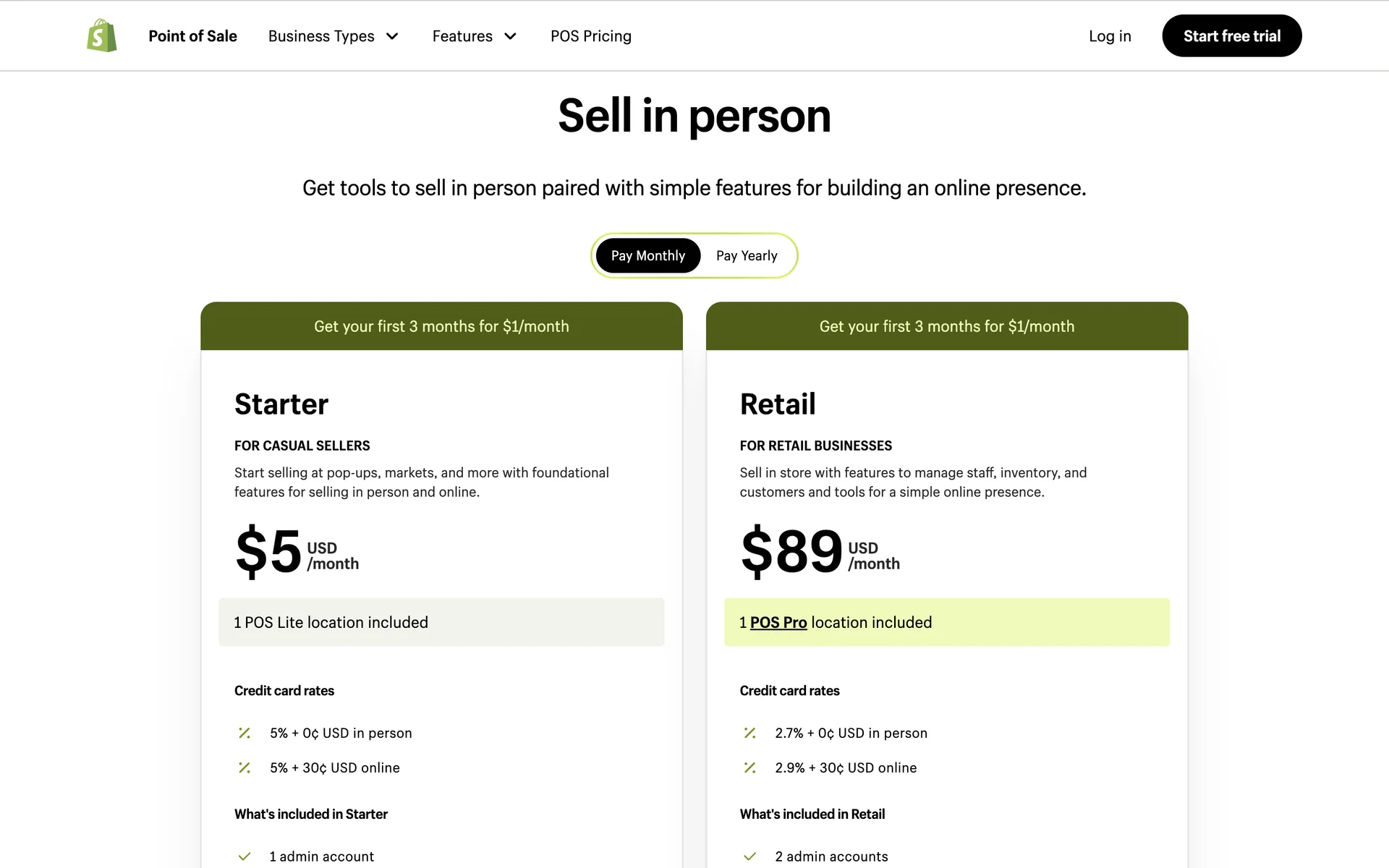The width and height of the screenshot is (1389, 868).
Task: Click the Log in link
Action: pos(1110,36)
